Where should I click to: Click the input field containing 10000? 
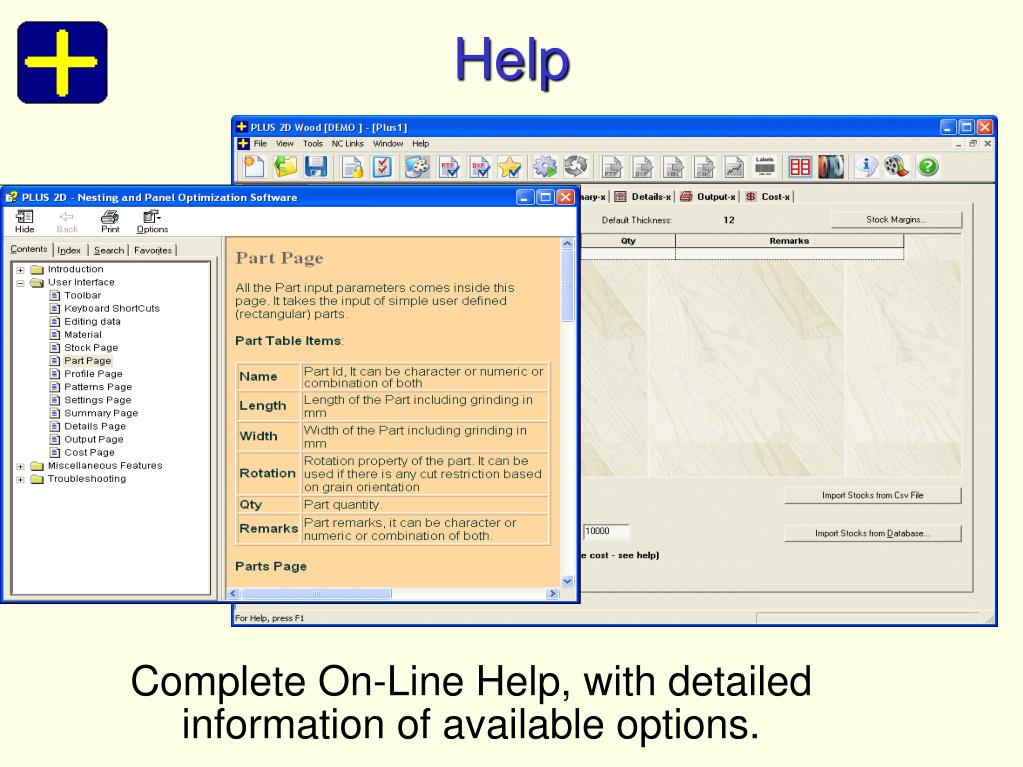[x=605, y=532]
